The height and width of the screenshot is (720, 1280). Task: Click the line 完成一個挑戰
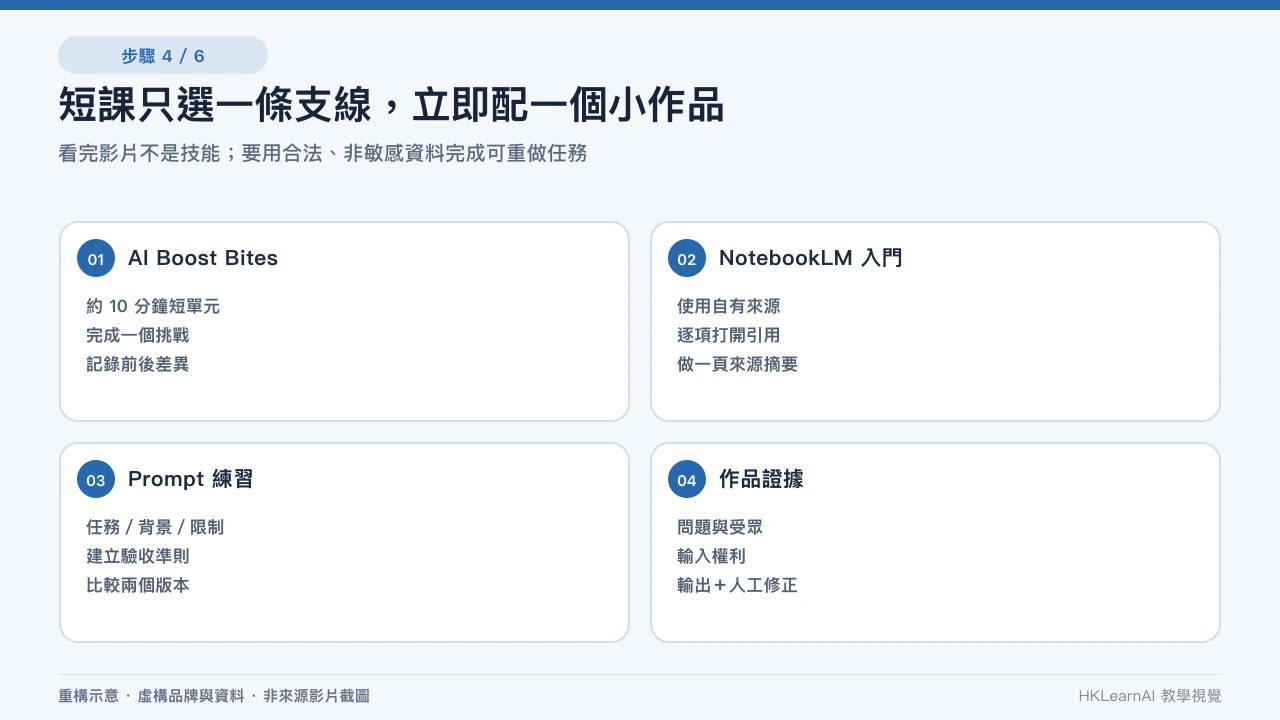point(138,335)
